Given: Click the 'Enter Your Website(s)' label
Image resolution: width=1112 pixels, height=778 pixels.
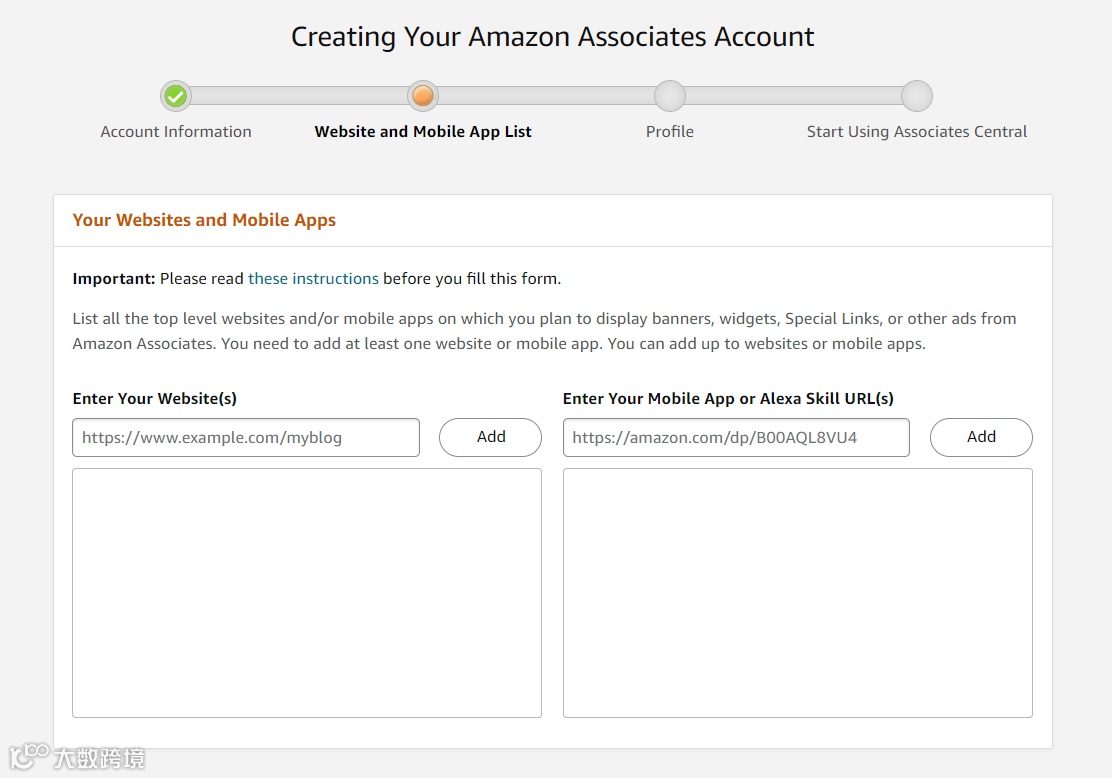Looking at the screenshot, I should point(155,398).
